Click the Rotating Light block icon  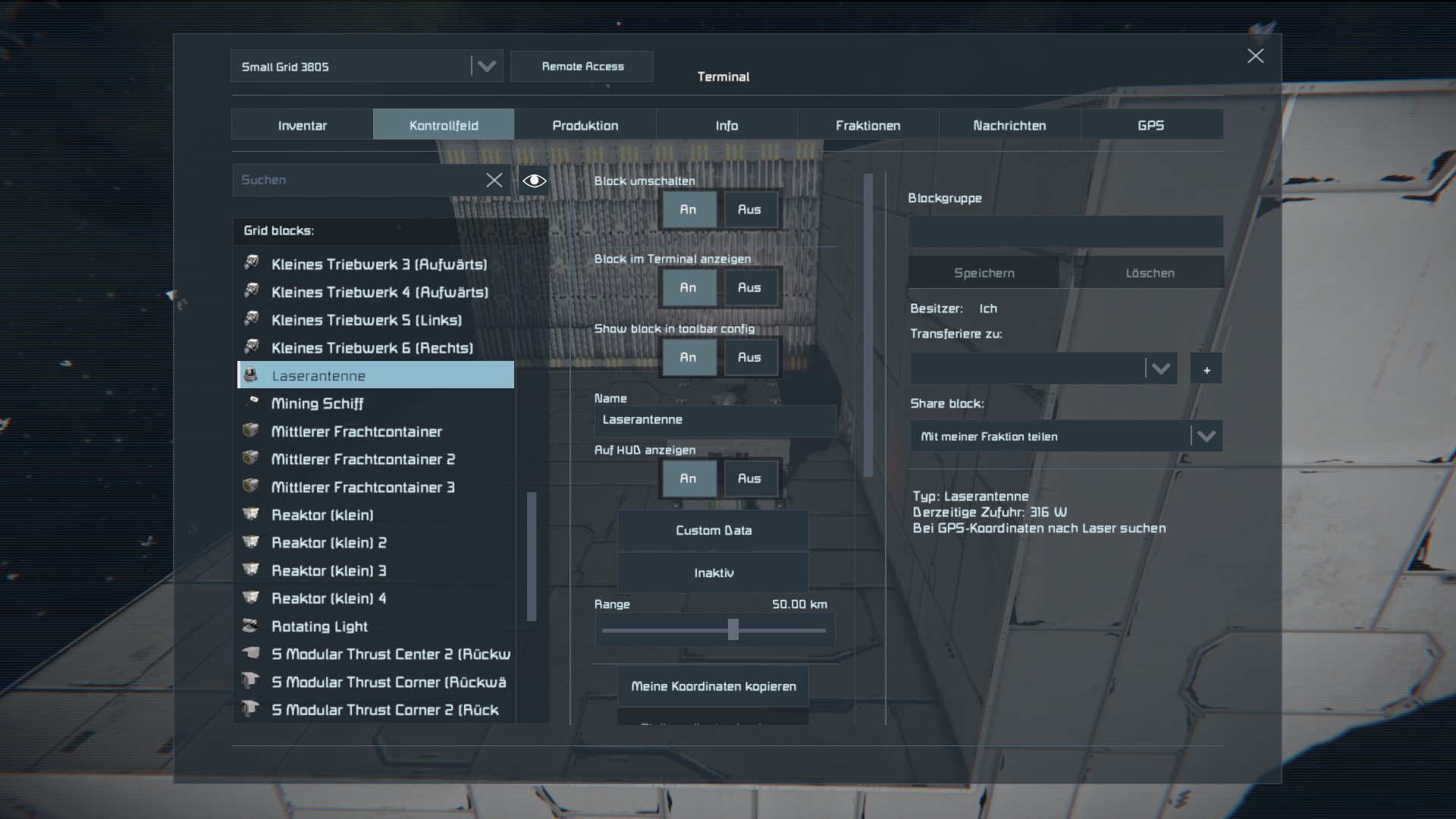click(250, 626)
